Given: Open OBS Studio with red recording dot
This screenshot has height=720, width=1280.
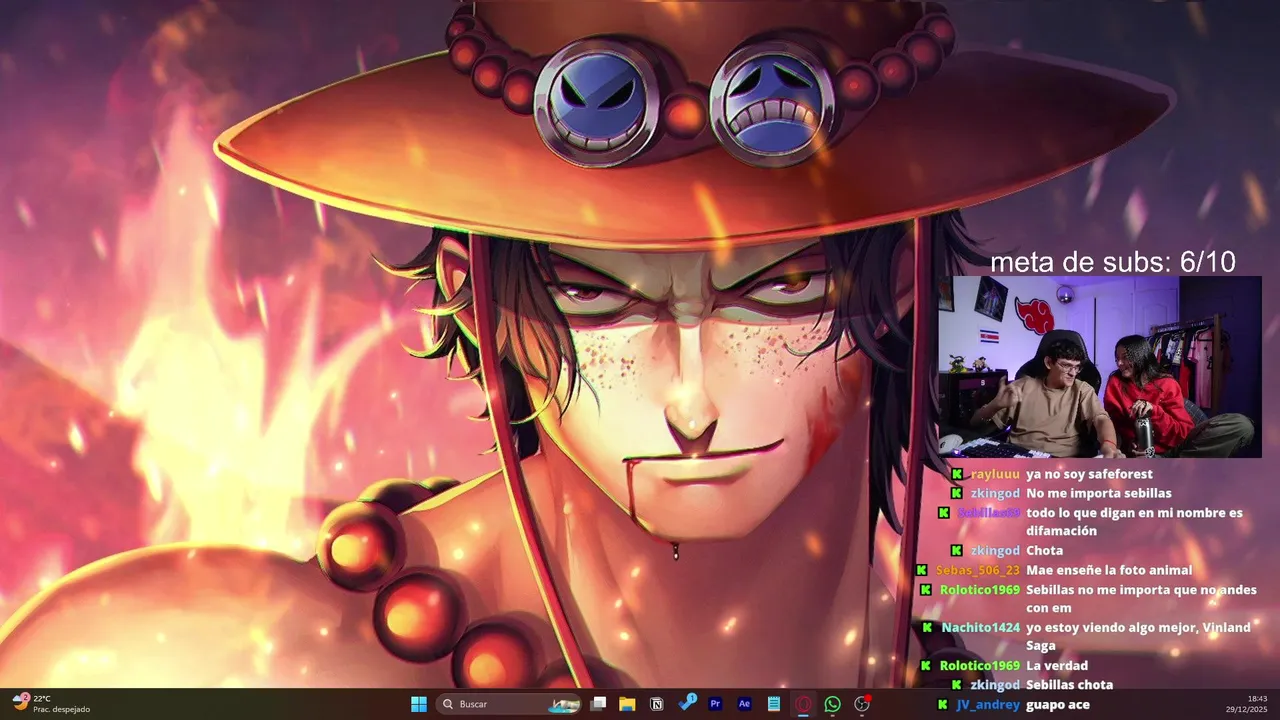Looking at the screenshot, I should tap(862, 704).
